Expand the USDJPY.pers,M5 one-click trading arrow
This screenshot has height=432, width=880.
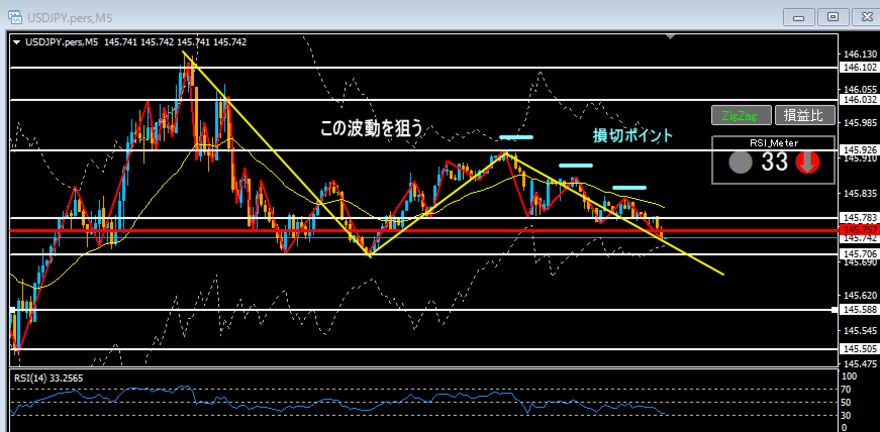coord(17,42)
